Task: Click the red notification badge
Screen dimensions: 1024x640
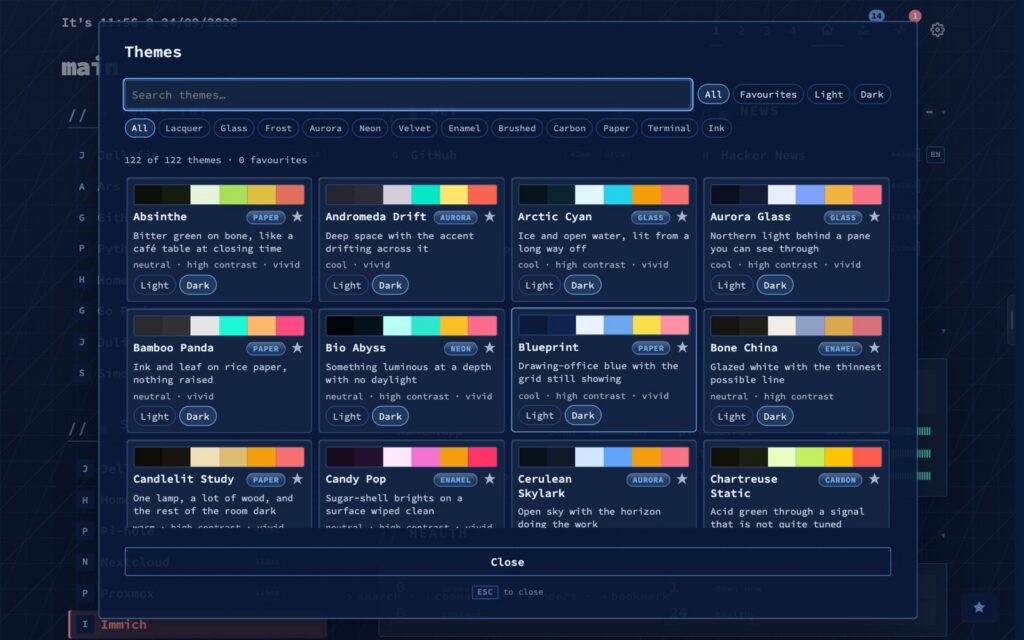Action: [x=915, y=16]
